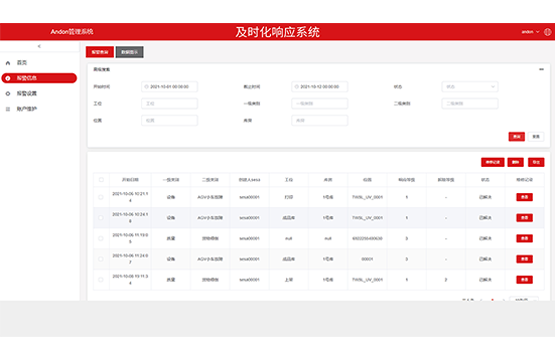Select the highlighted alarm info menu item
This screenshot has height=360, width=555.
point(39,78)
